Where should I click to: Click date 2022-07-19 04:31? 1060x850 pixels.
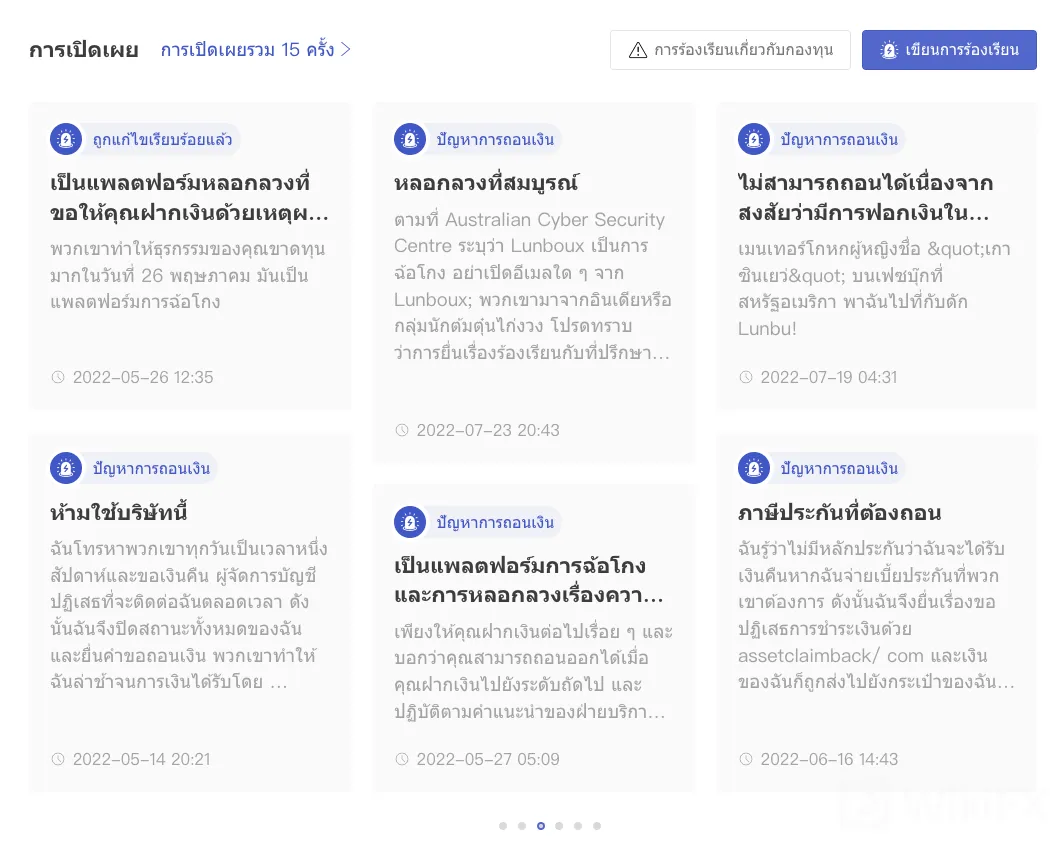coord(829,377)
